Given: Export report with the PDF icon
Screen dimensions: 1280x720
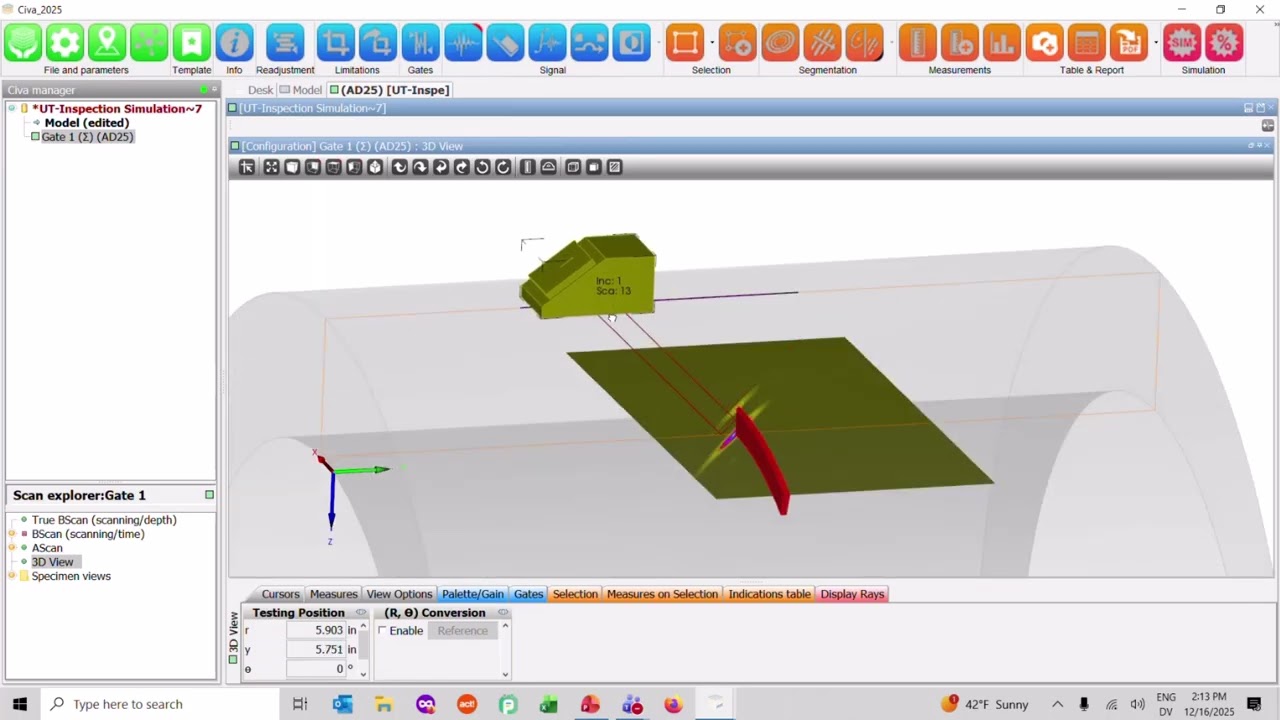Looking at the screenshot, I should pyautogui.click(x=1128, y=43).
